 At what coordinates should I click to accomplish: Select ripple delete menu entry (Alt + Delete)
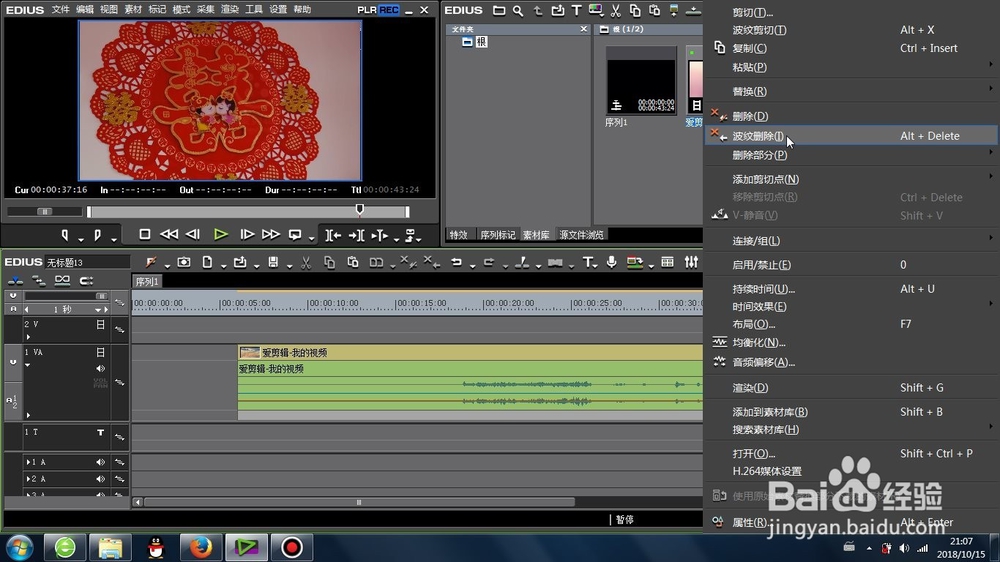[851, 136]
